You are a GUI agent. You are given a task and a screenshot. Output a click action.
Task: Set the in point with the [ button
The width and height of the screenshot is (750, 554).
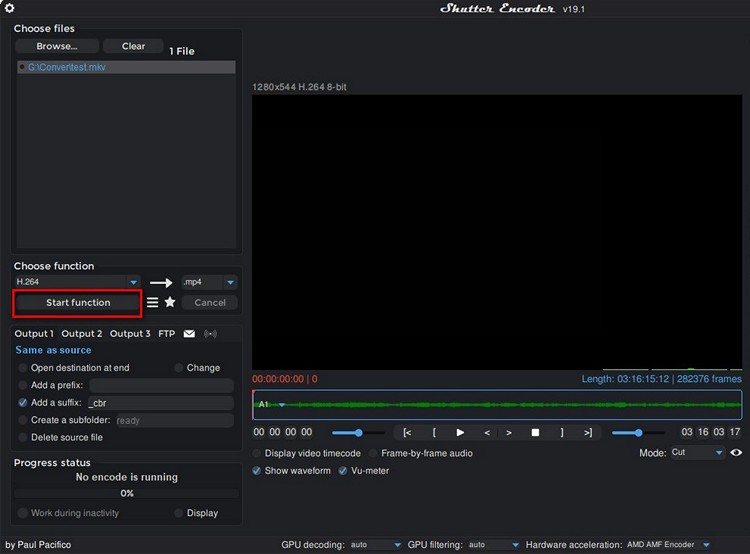(434, 432)
